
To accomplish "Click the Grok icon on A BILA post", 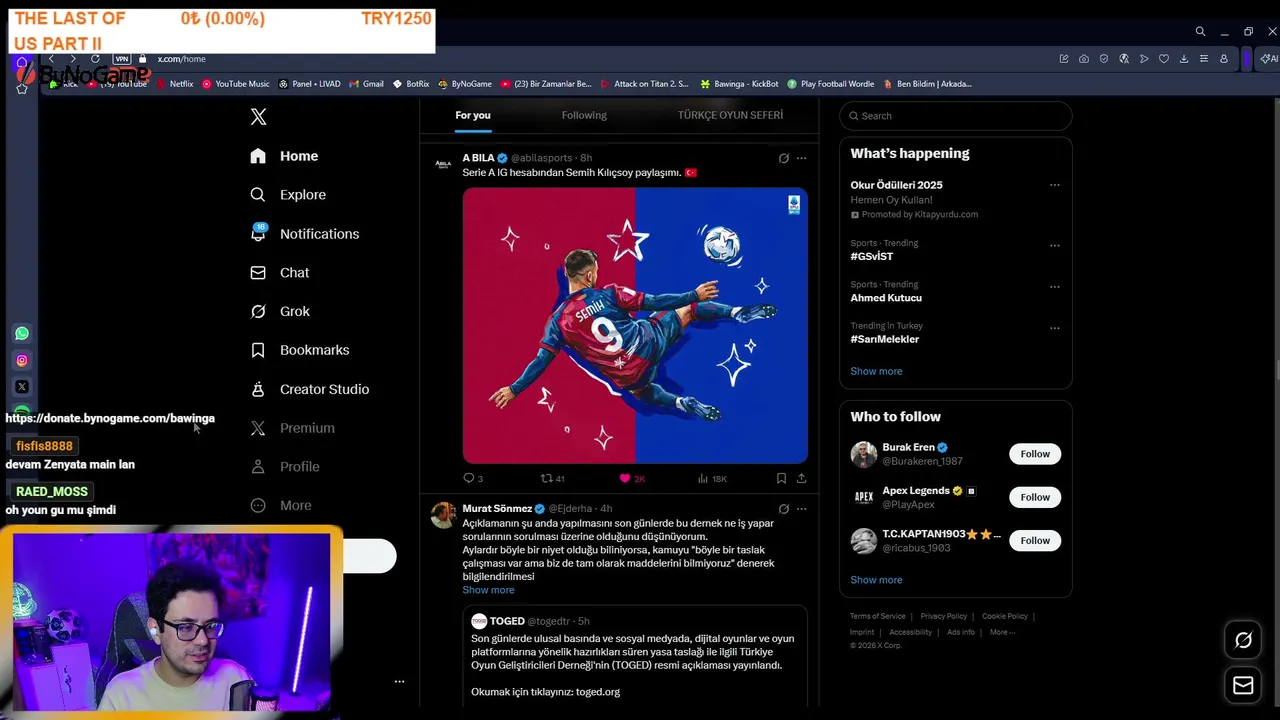I will pyautogui.click(x=784, y=158).
